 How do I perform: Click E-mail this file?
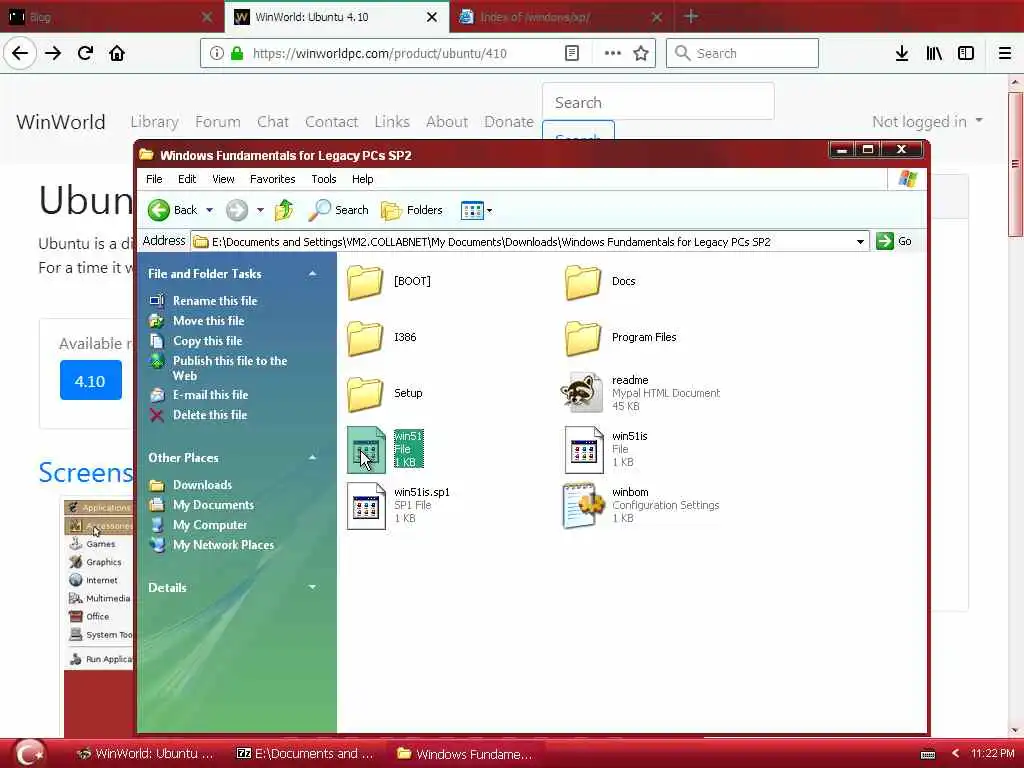click(x=210, y=395)
